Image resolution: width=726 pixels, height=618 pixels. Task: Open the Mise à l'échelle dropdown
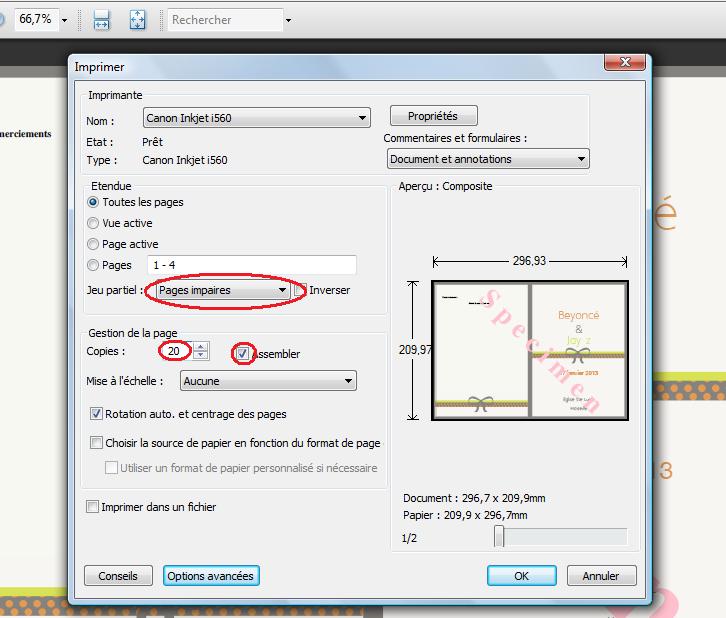pos(268,381)
